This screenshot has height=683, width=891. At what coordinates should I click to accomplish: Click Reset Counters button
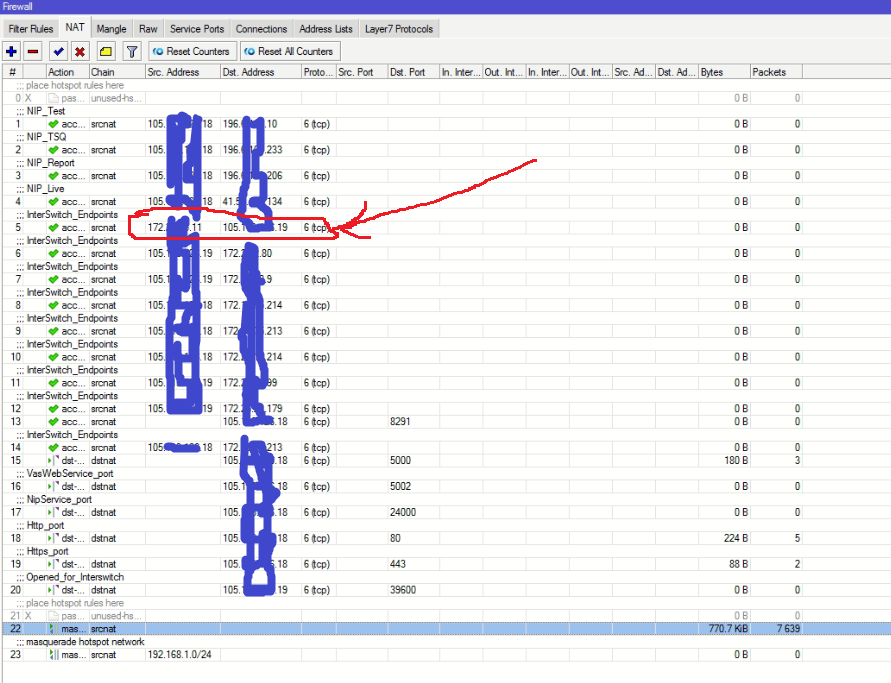click(191, 52)
